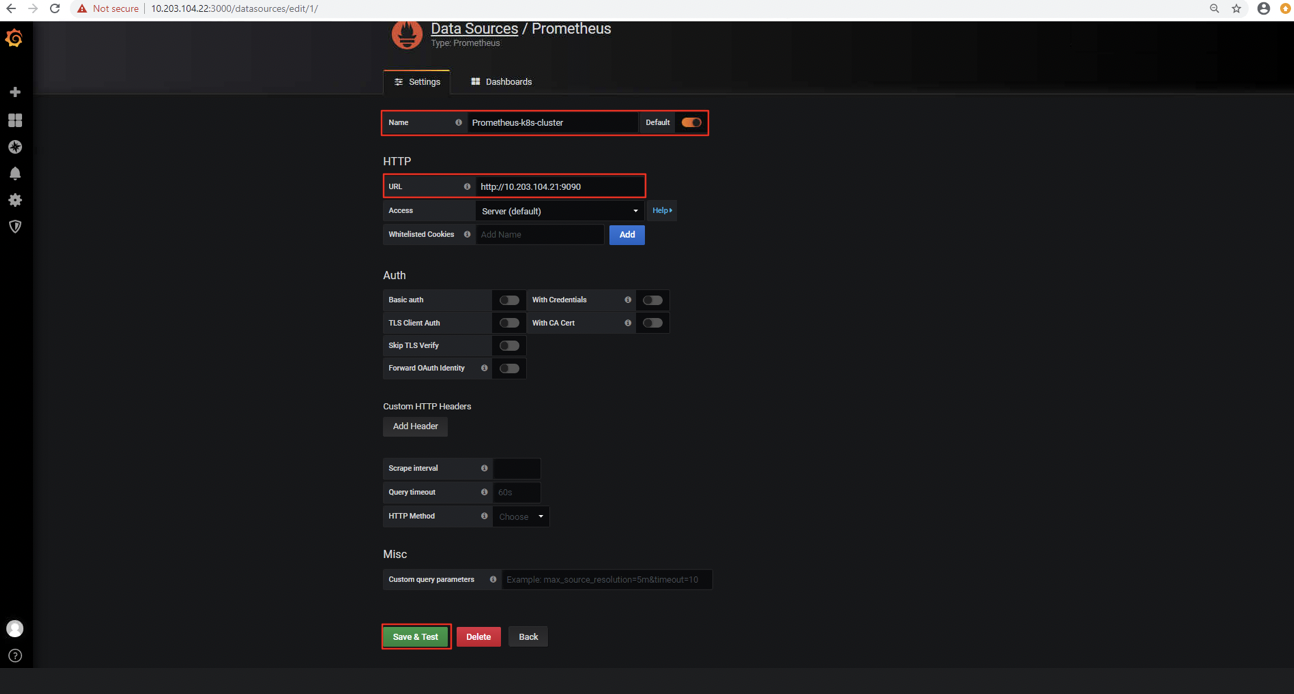Image resolution: width=1294 pixels, height=694 pixels.
Task: Focus the Scrape interval input field
Action: coord(517,468)
